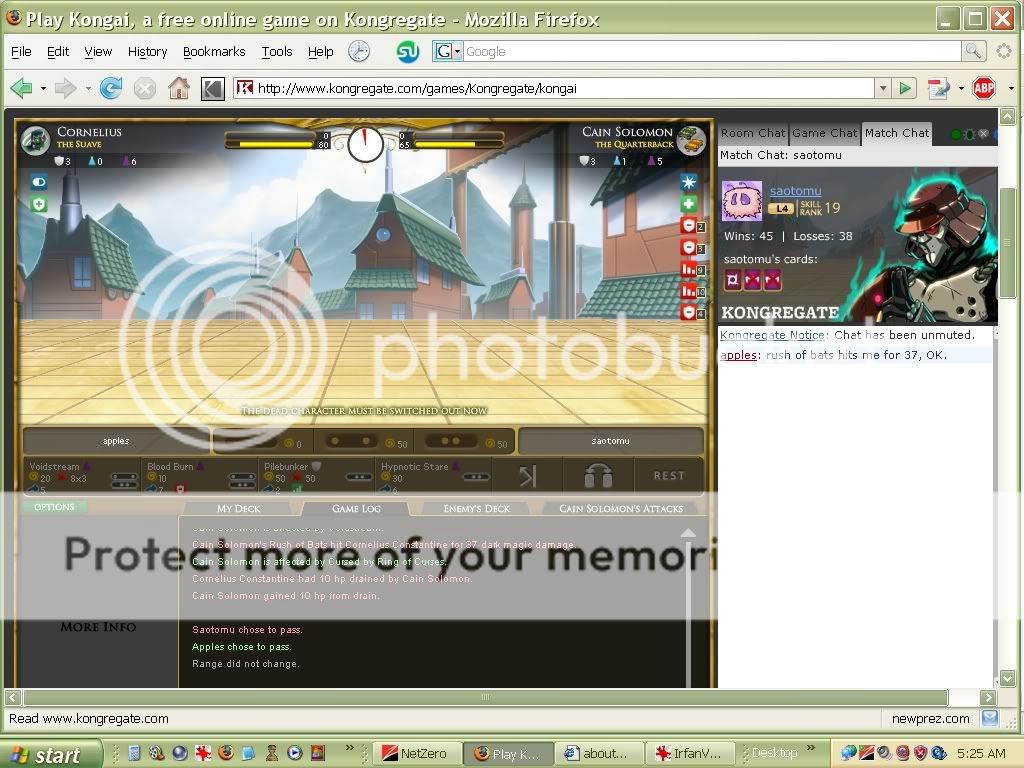The image size is (1024, 768).
Task: Switch to the Room Chat tab
Action: [x=752, y=133]
